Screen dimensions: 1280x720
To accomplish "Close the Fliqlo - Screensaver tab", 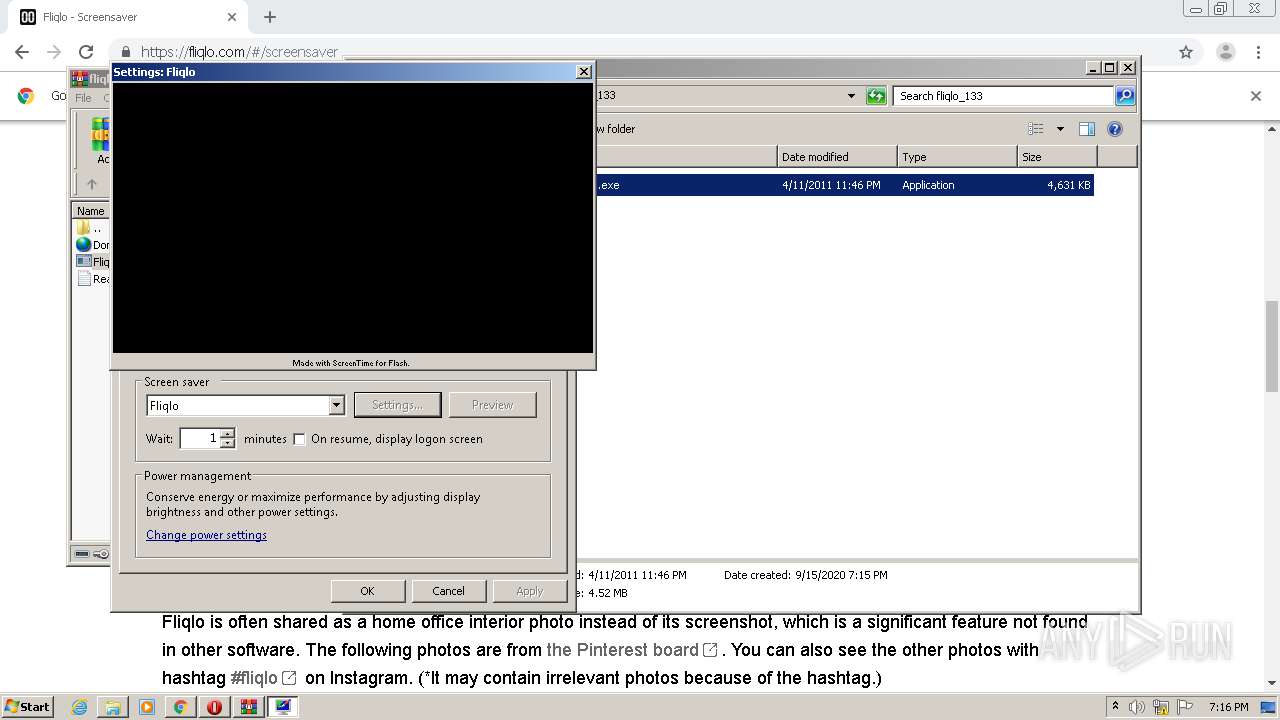I will tap(232, 17).
